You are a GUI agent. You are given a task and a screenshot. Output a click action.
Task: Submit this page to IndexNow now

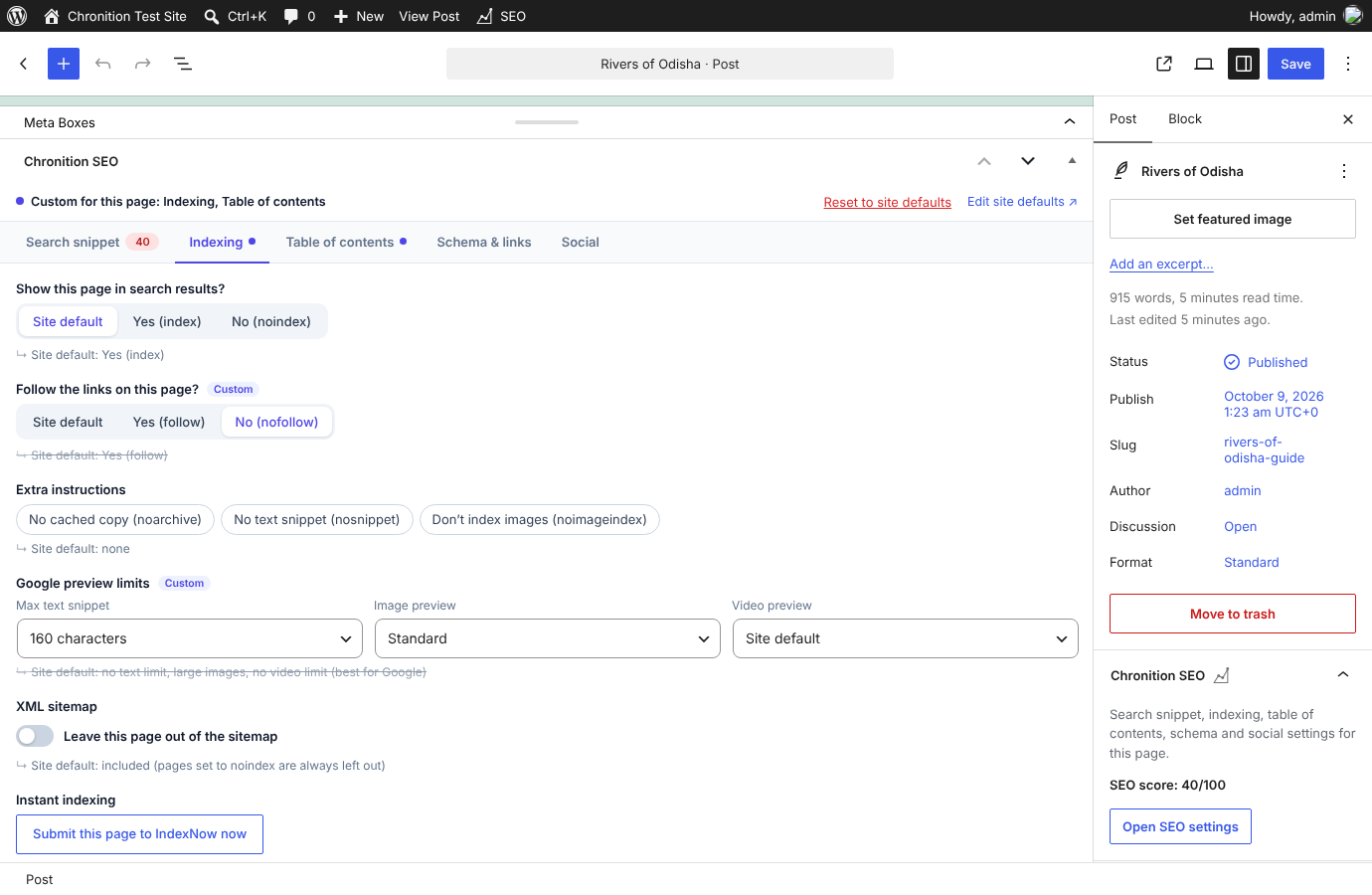(139, 834)
